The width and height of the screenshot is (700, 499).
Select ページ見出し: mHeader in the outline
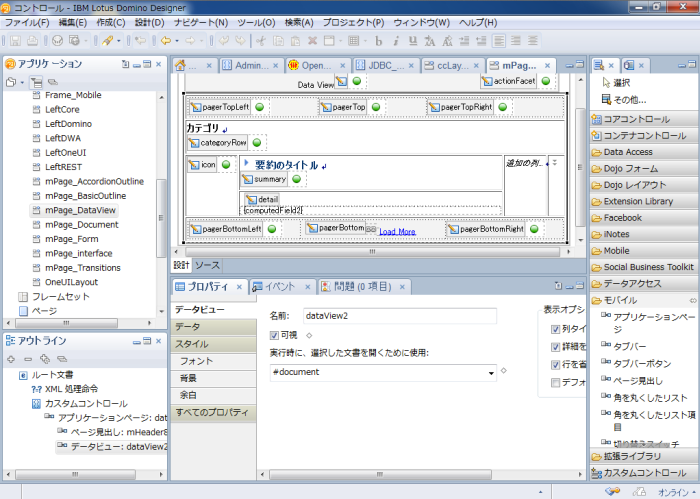[119, 432]
